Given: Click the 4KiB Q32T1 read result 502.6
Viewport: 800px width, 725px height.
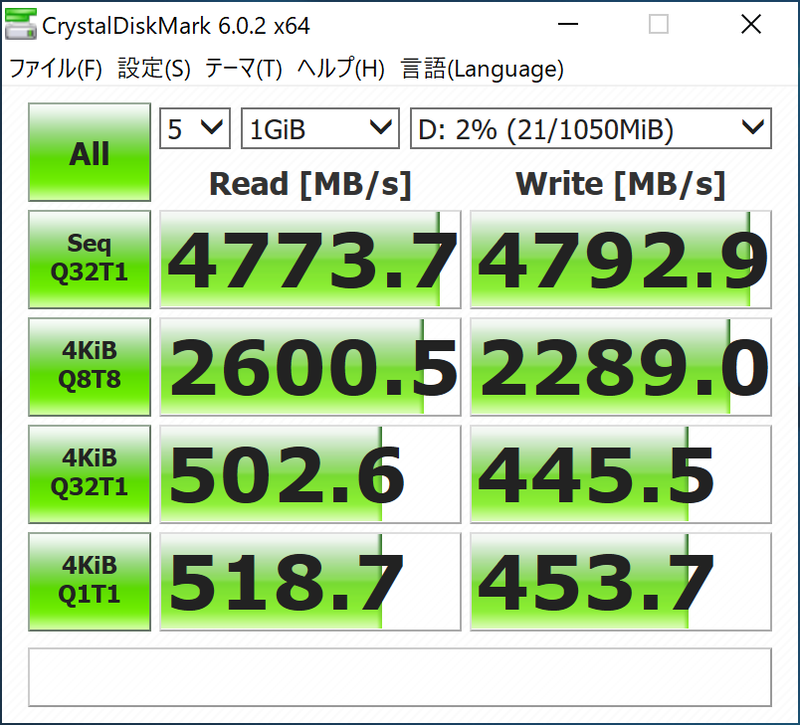Looking at the screenshot, I should [310, 474].
